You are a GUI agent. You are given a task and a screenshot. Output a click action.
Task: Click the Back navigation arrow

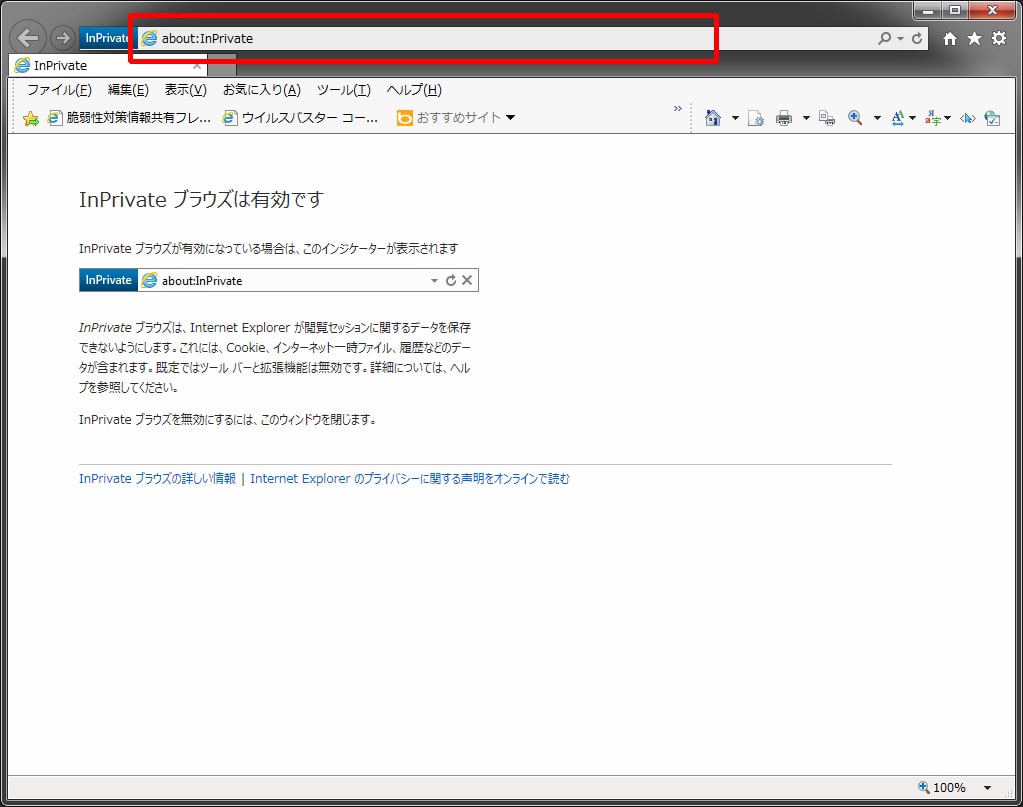pyautogui.click(x=27, y=37)
